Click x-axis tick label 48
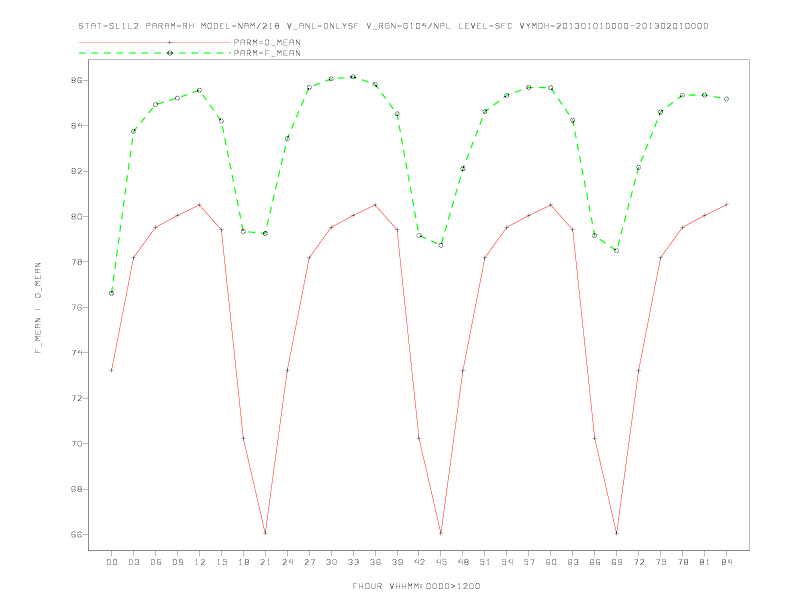The width and height of the screenshot is (792, 612). pos(463,562)
